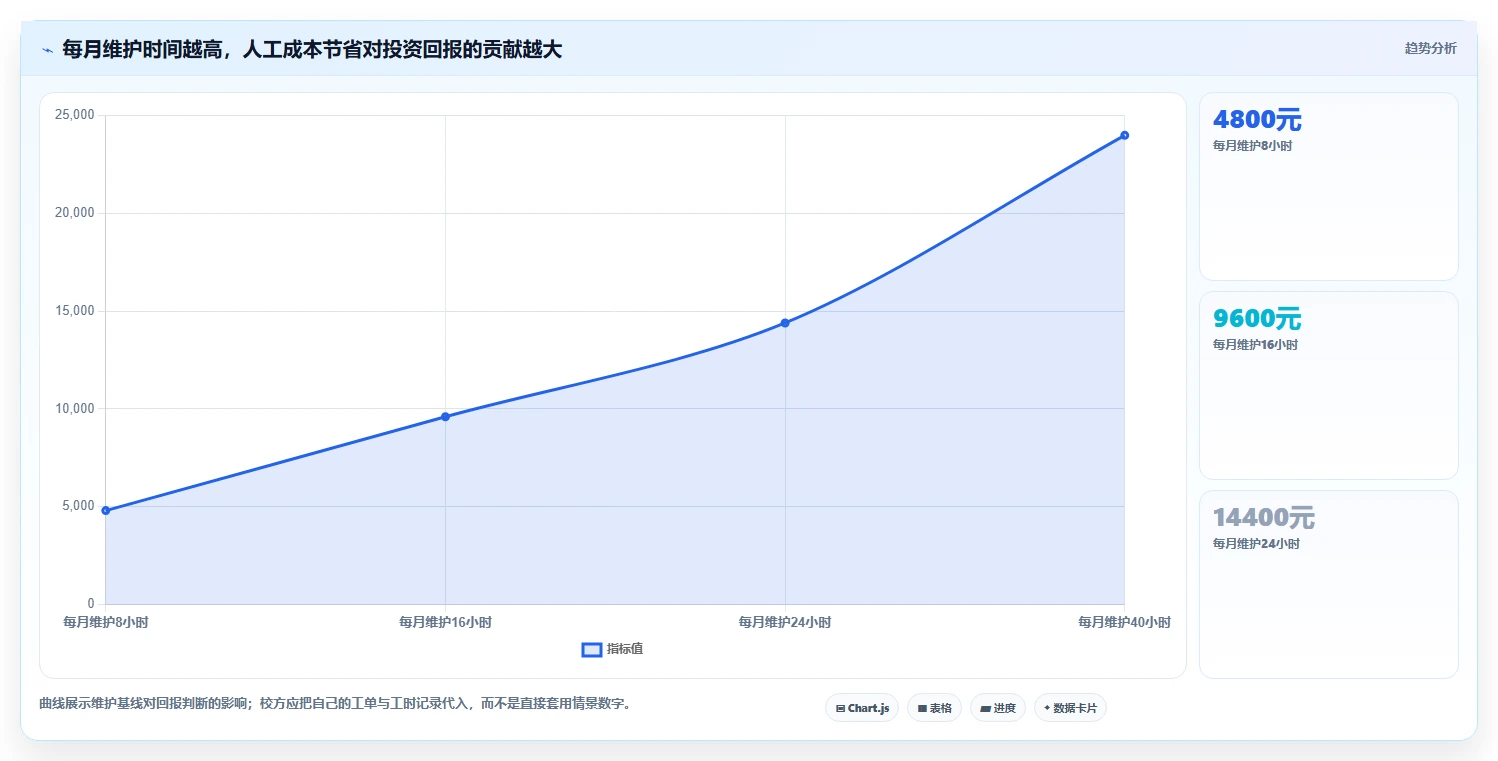Viewport: 1498px width, 761px height.
Task: Click the trend icon beside the title
Action: pyautogui.click(x=47, y=49)
